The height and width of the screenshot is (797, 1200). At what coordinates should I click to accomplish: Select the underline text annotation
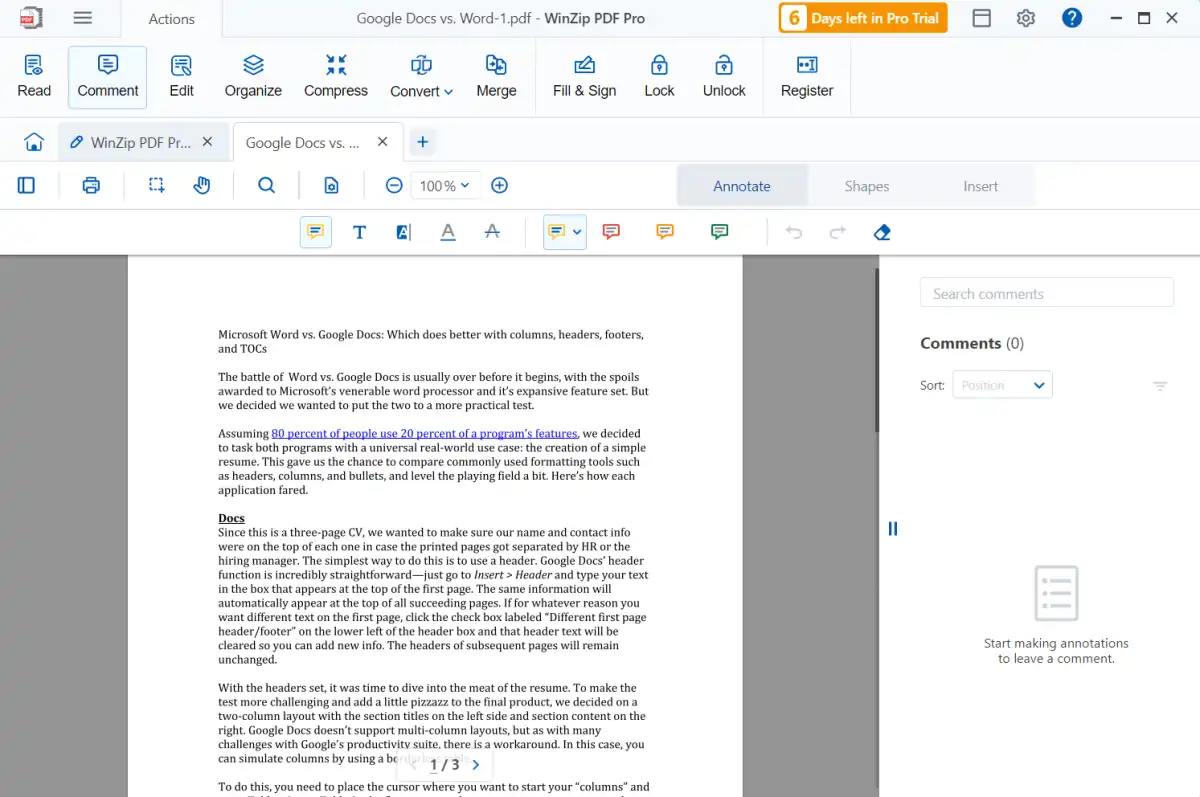[x=448, y=232]
